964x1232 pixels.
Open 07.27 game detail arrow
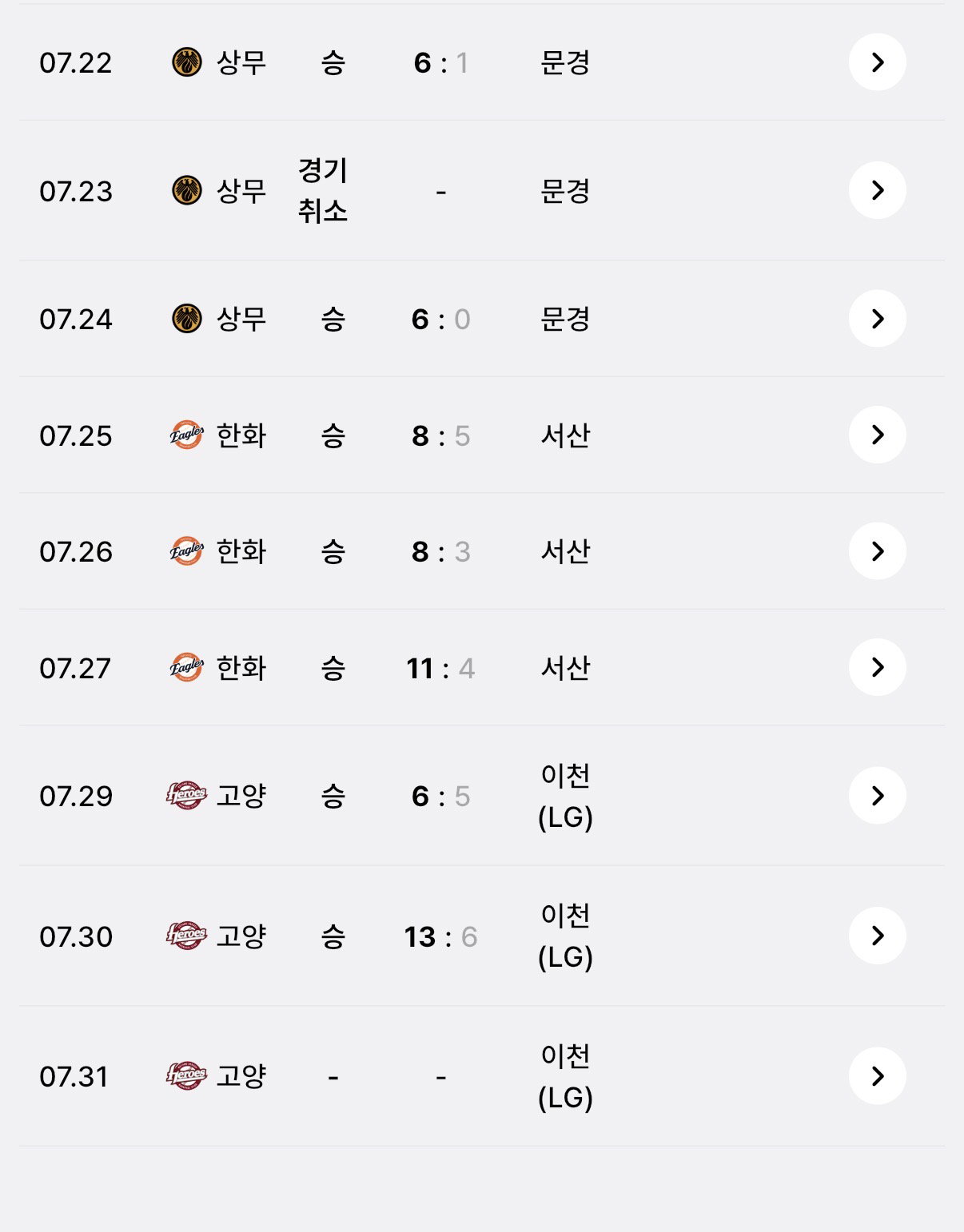(877, 667)
